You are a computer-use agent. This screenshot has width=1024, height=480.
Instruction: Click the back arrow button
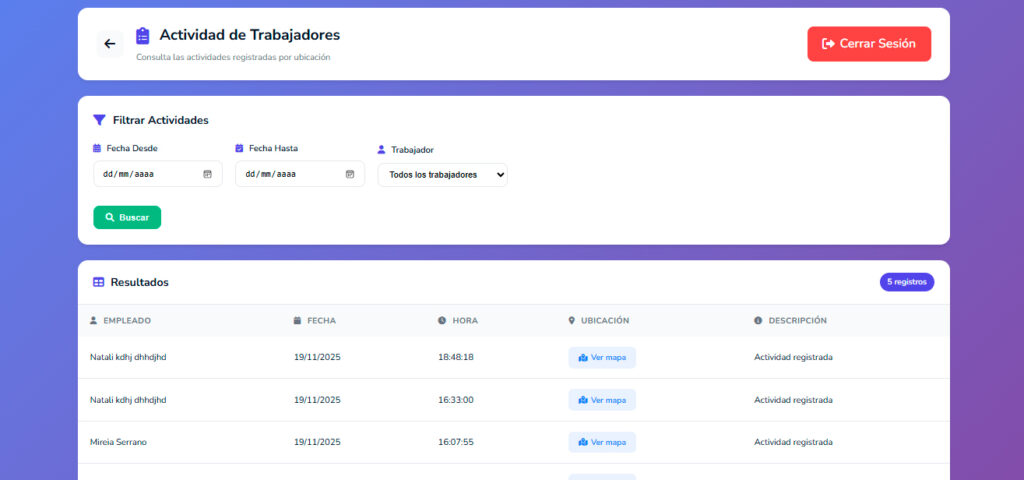pyautogui.click(x=110, y=44)
